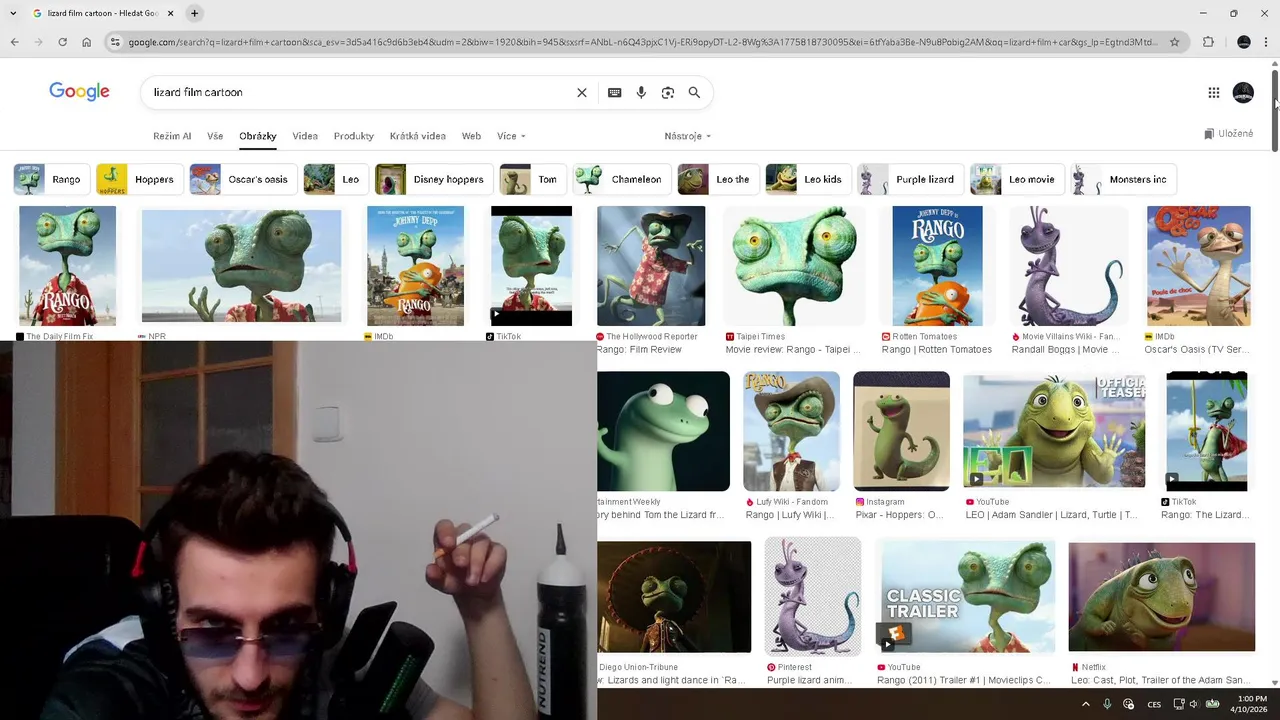
Task: Open the Oscar's Oasis poster thumbnail
Action: (x=1198, y=266)
